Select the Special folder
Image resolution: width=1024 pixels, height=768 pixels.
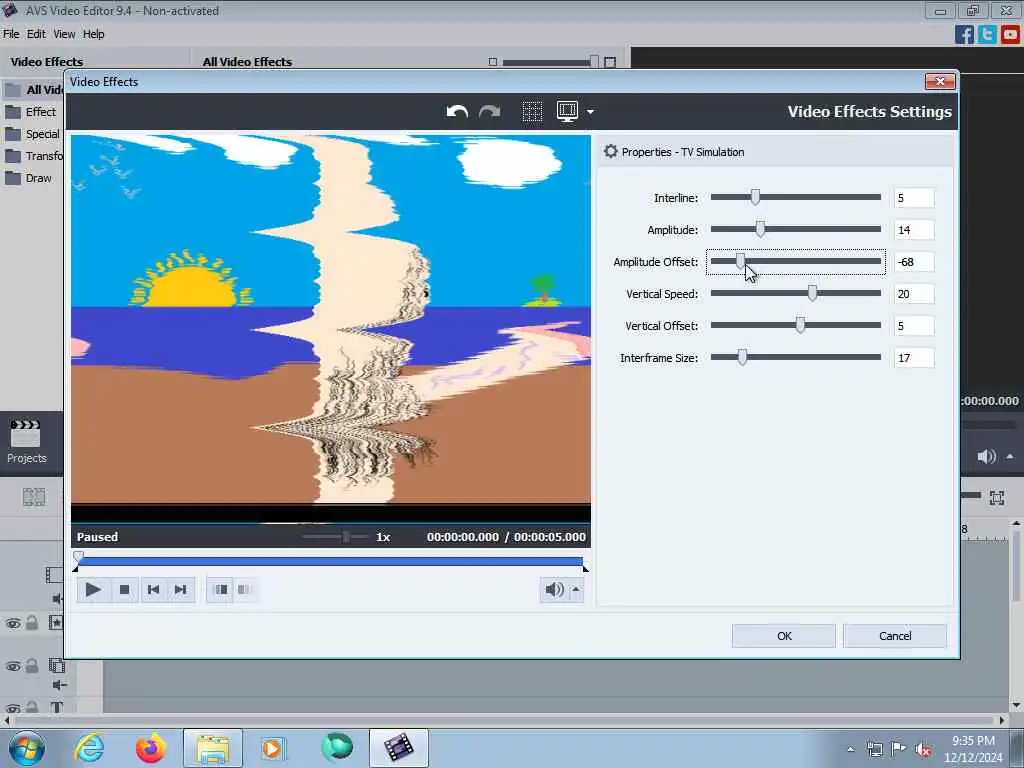[33, 134]
